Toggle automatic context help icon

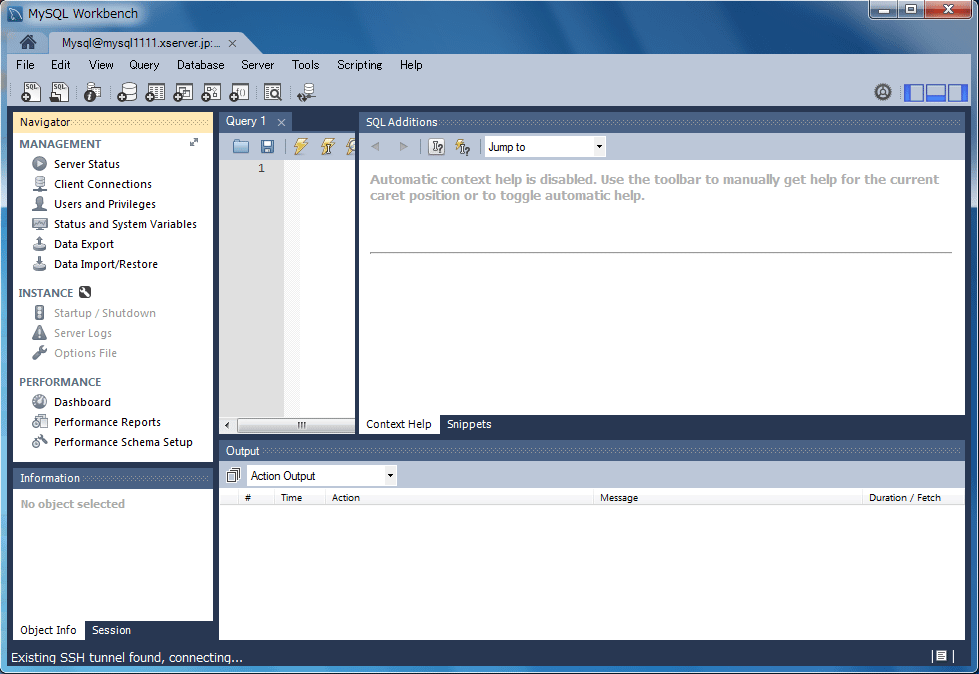tap(463, 147)
